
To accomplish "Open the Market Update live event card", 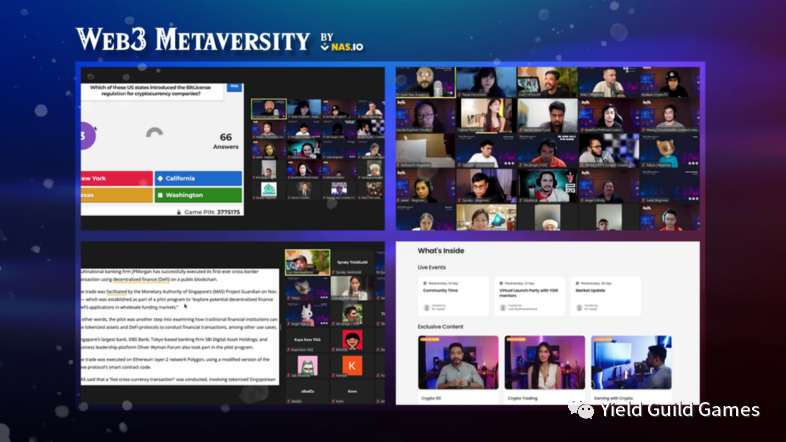I will 606,296.
